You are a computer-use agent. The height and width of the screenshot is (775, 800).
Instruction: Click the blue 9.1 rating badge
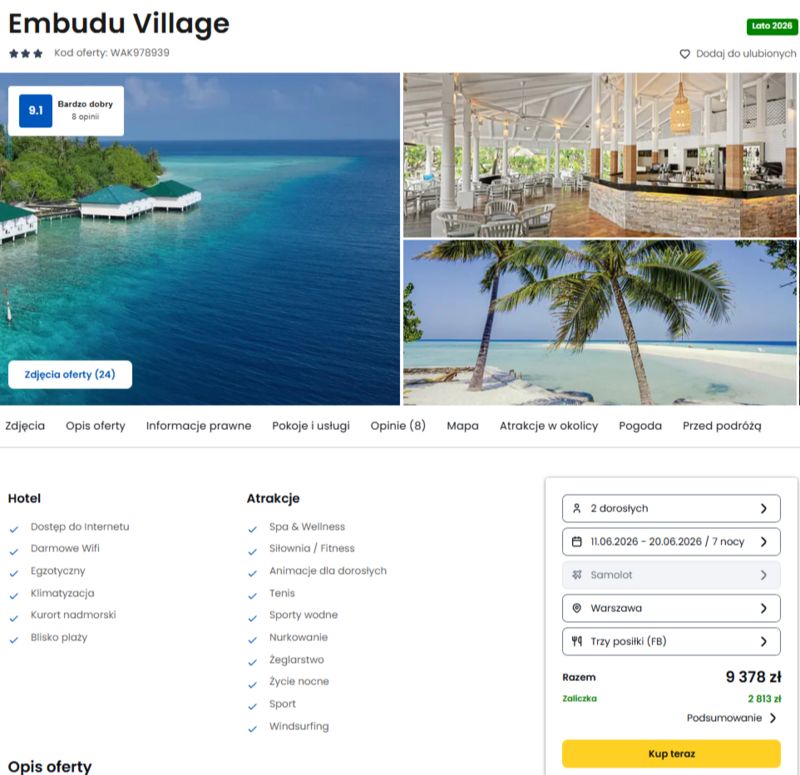(x=36, y=111)
